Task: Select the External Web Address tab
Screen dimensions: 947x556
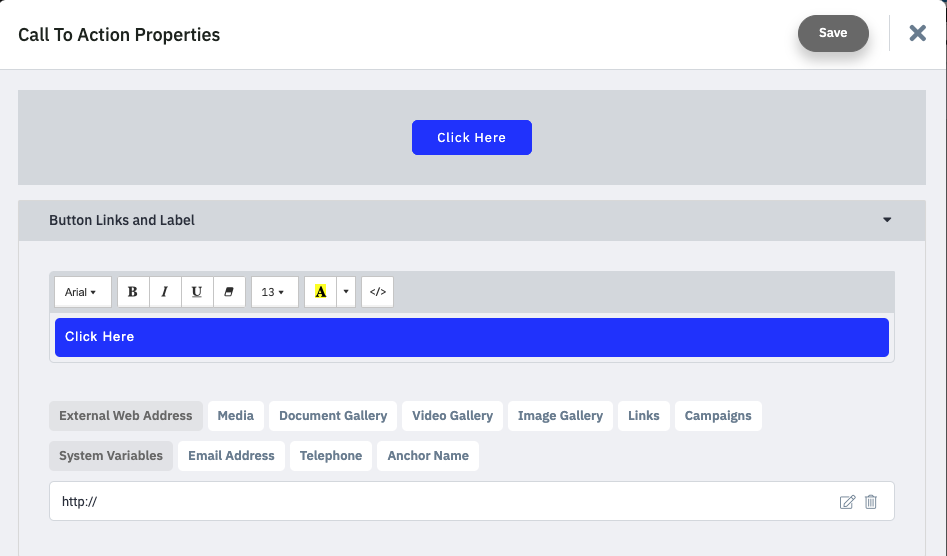Action: click(x=126, y=416)
